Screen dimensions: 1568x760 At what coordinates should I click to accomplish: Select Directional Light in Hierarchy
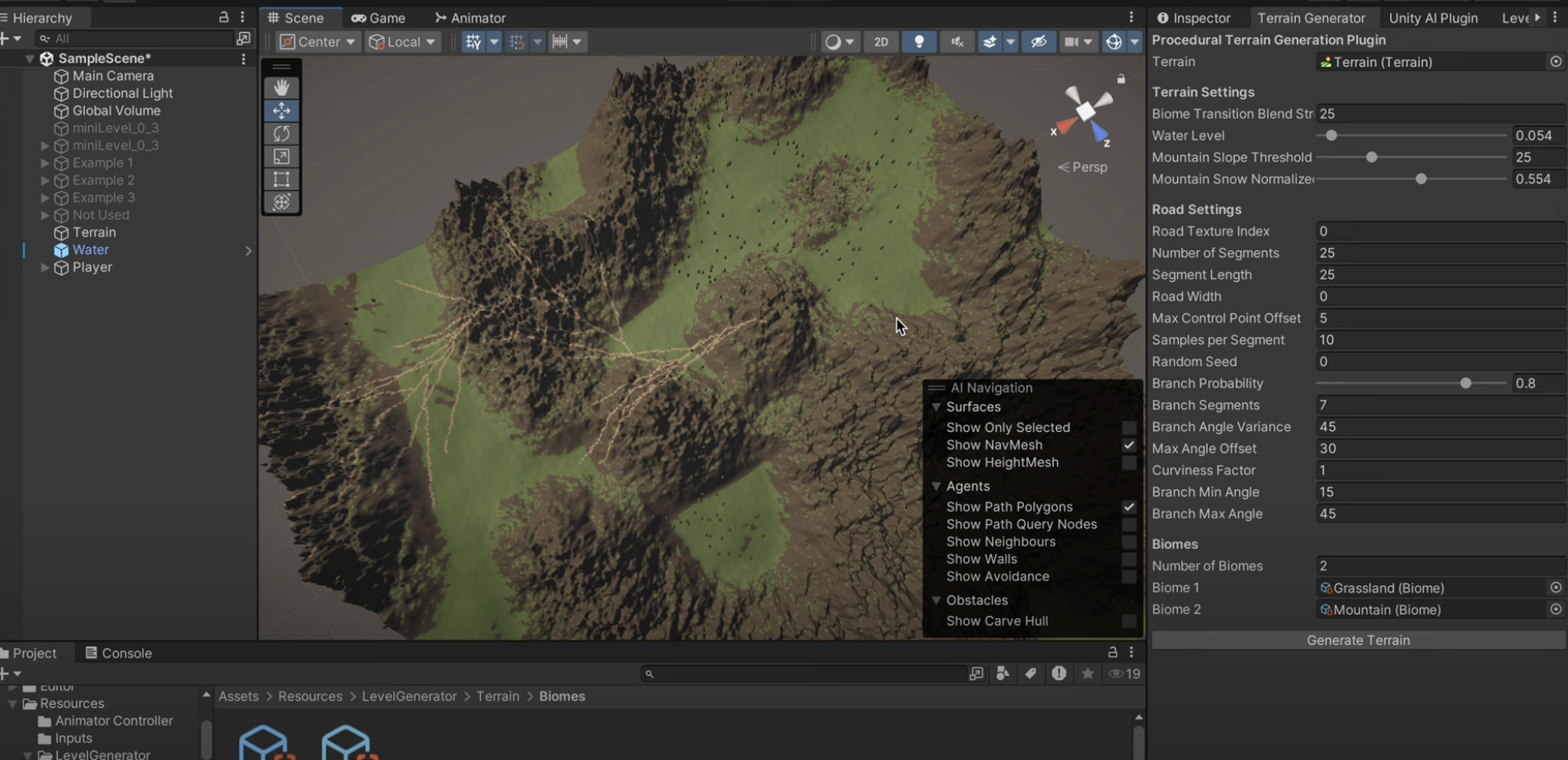tap(122, 93)
